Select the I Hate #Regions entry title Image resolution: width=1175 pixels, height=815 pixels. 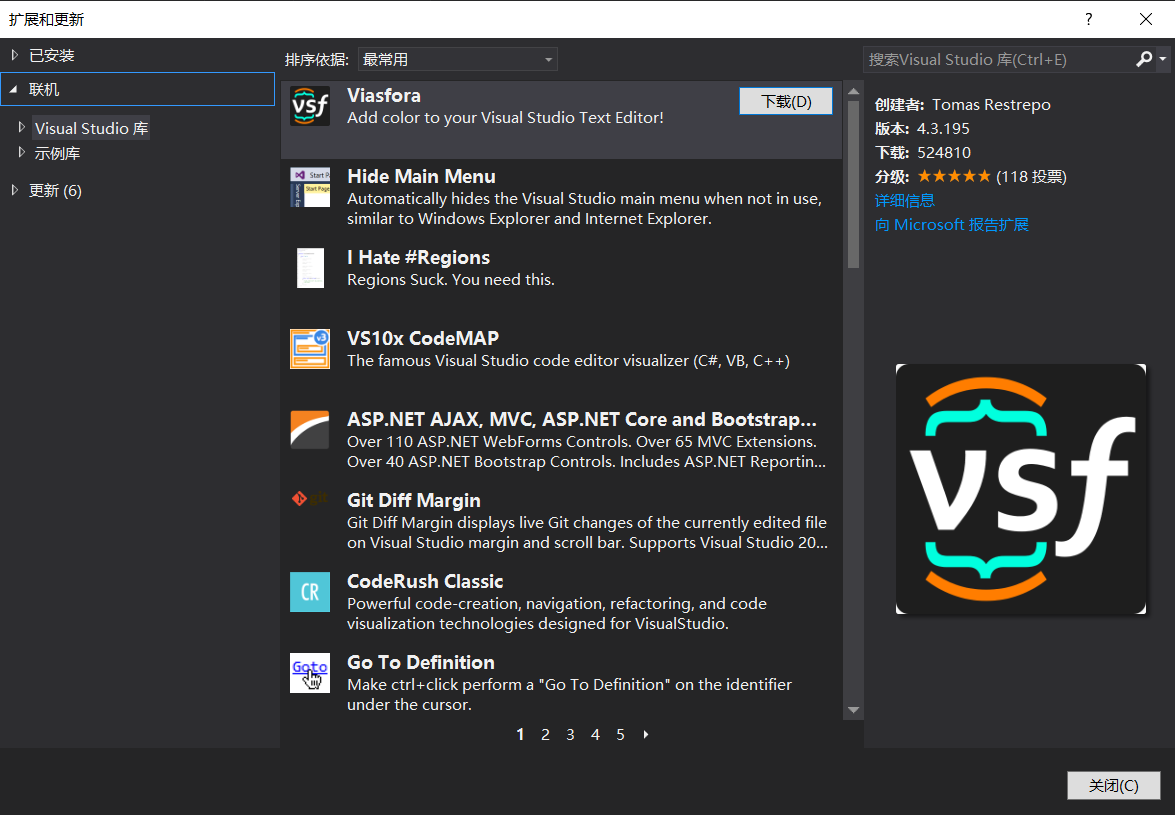[418, 258]
